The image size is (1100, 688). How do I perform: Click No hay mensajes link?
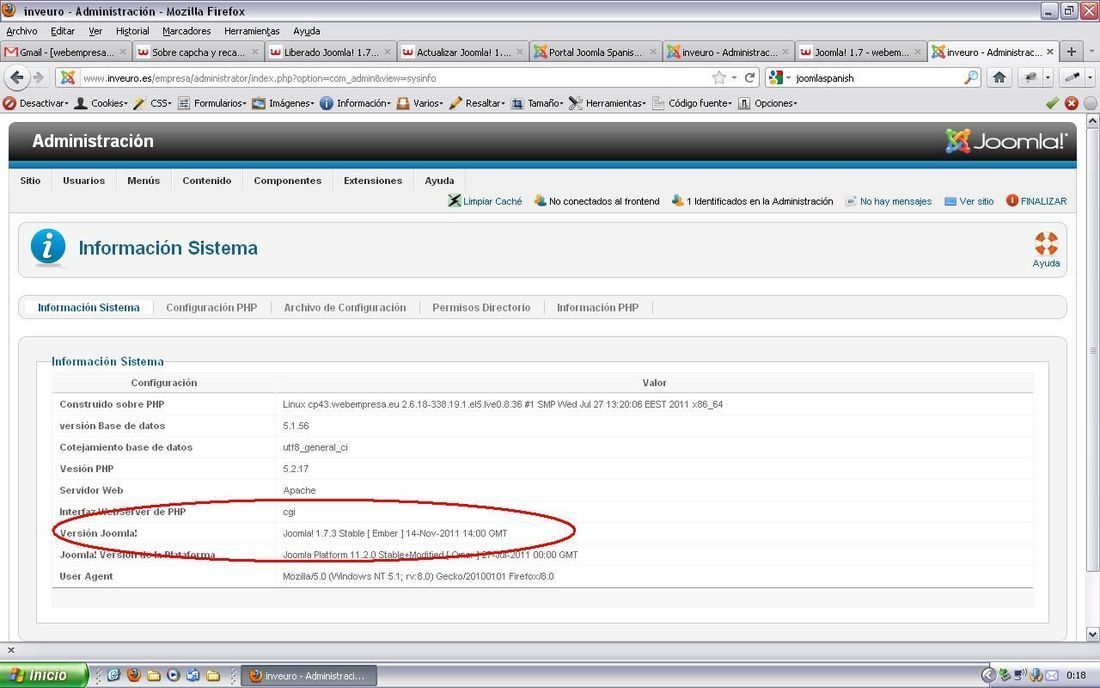click(x=888, y=201)
